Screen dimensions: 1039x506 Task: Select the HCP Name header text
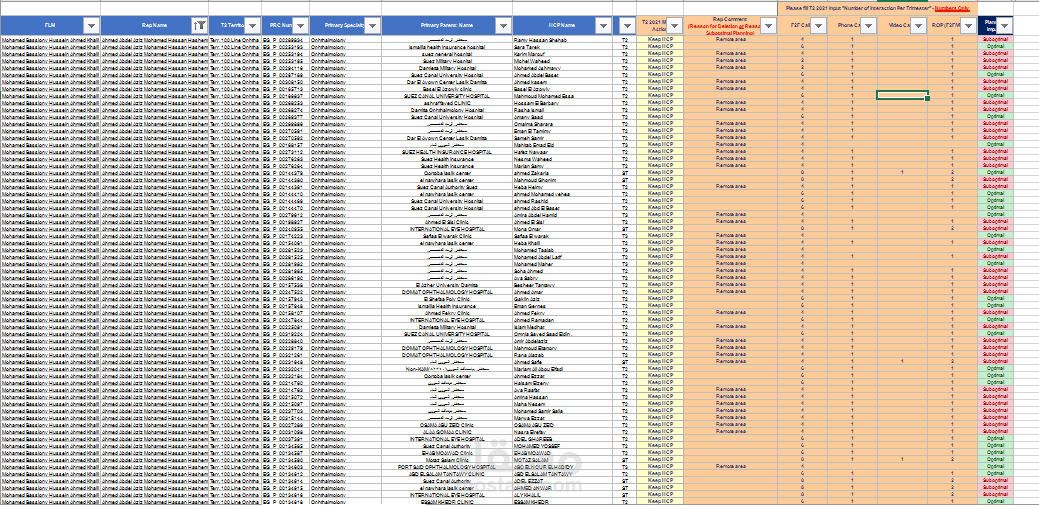(562, 25)
